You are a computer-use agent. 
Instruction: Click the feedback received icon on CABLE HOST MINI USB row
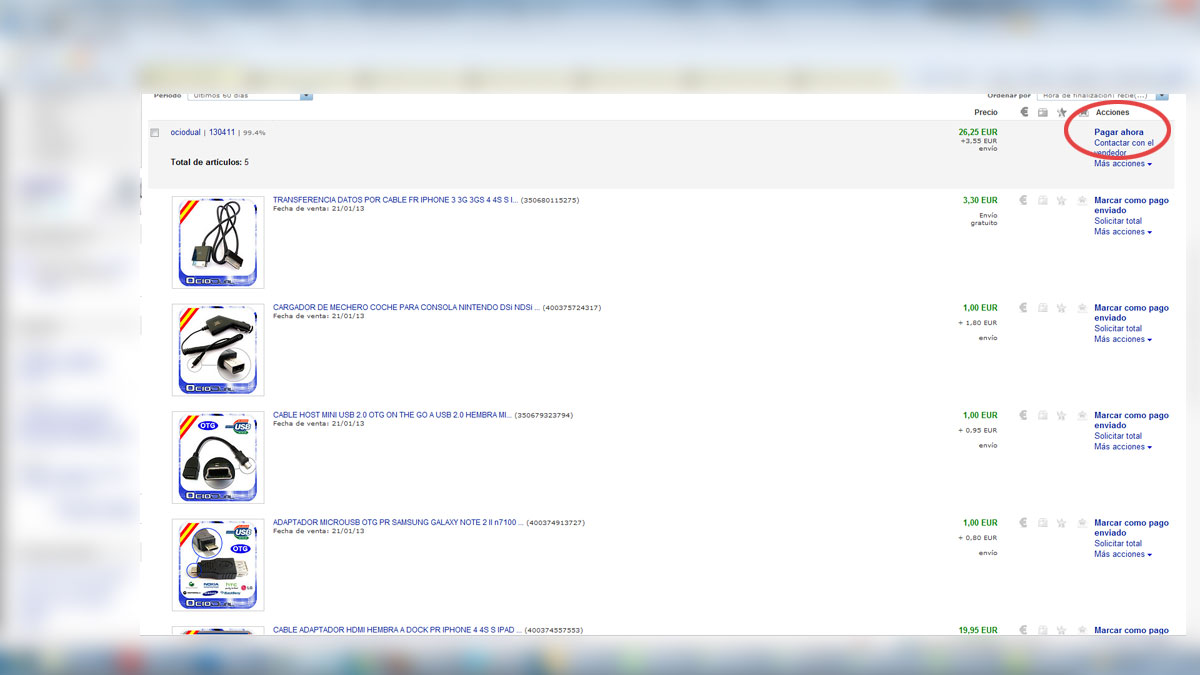[1082, 415]
